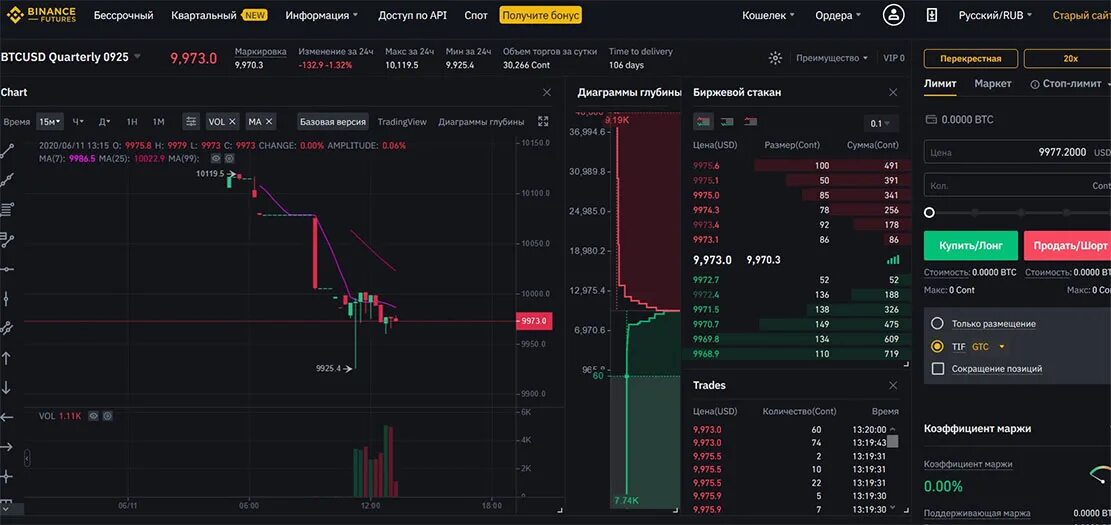1111x525 pixels.
Task: Show asks-only order book view
Action: click(x=750, y=122)
